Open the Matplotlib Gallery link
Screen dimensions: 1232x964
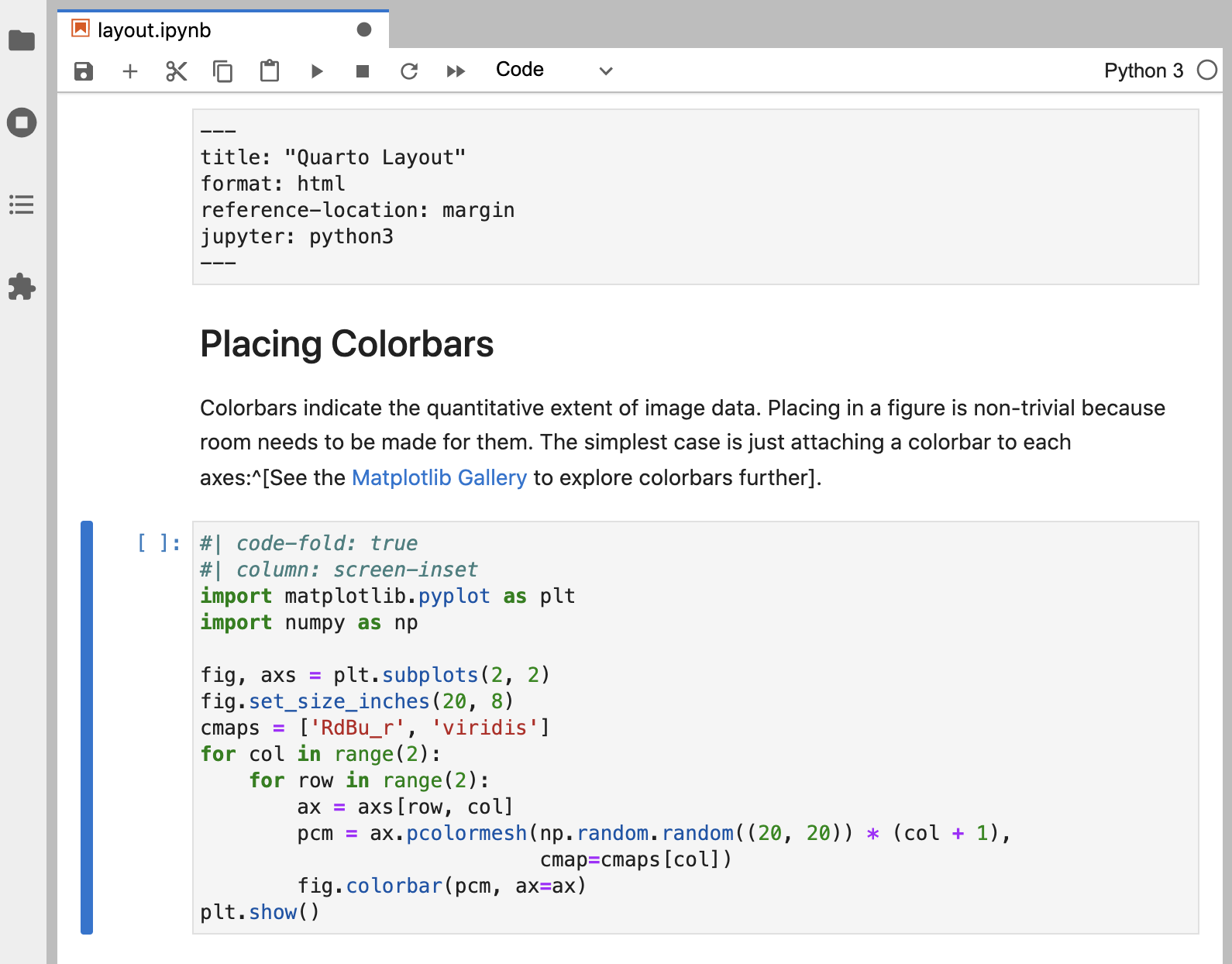[x=439, y=477]
